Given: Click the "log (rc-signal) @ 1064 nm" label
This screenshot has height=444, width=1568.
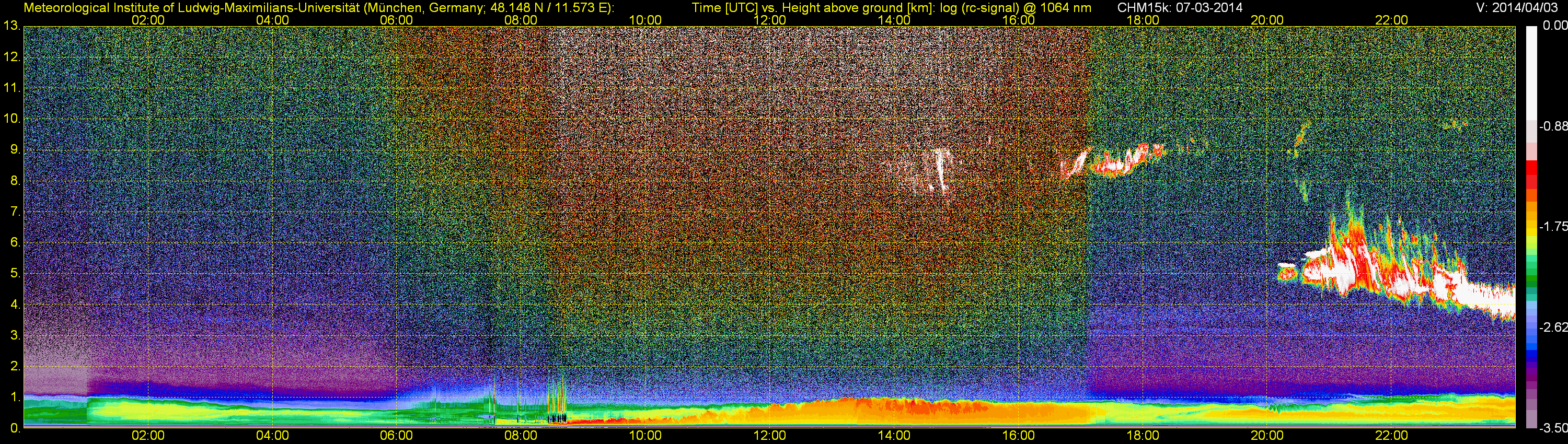Looking at the screenshot, I should tap(1017, 8).
